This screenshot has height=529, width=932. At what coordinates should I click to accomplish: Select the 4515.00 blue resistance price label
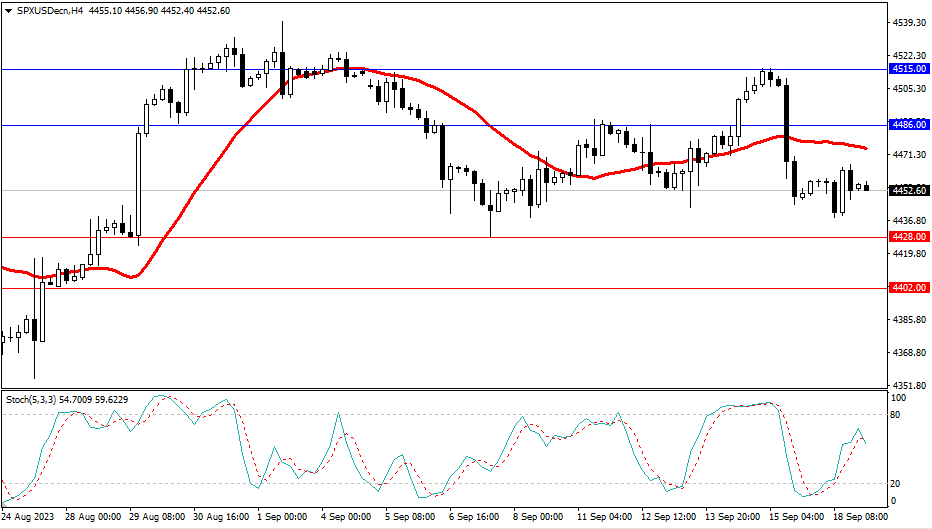click(908, 69)
